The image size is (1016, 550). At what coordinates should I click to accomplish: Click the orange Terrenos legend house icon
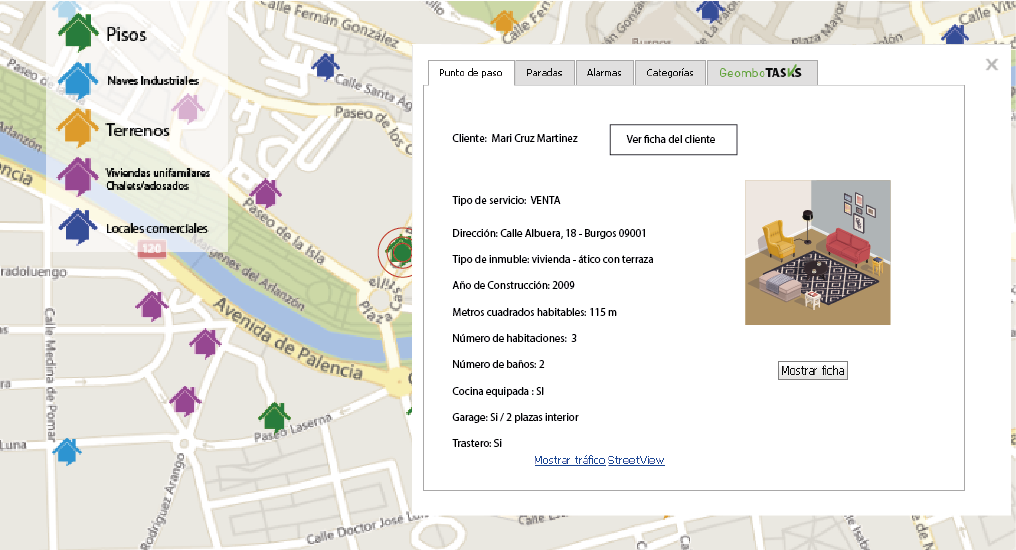pyautogui.click(x=76, y=129)
